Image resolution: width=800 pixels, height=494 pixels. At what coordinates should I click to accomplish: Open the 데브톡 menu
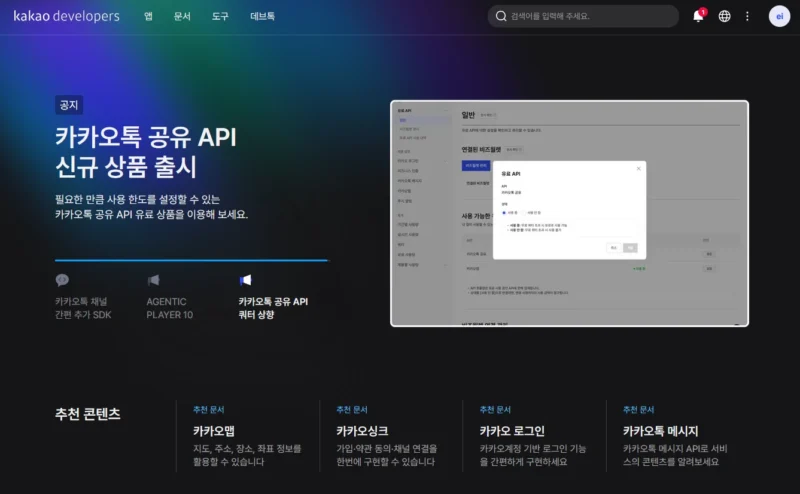tap(262, 16)
